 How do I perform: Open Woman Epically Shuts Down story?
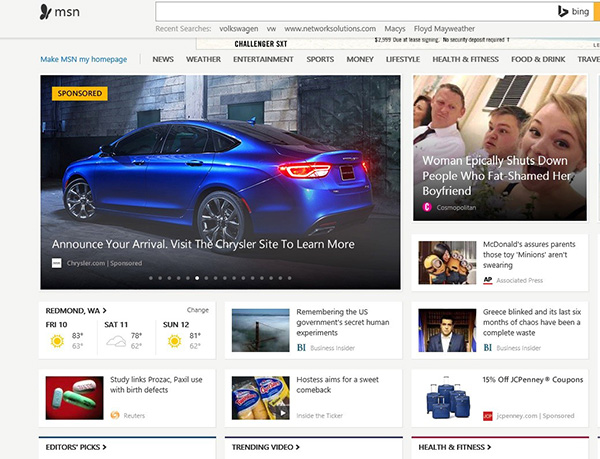(x=497, y=176)
